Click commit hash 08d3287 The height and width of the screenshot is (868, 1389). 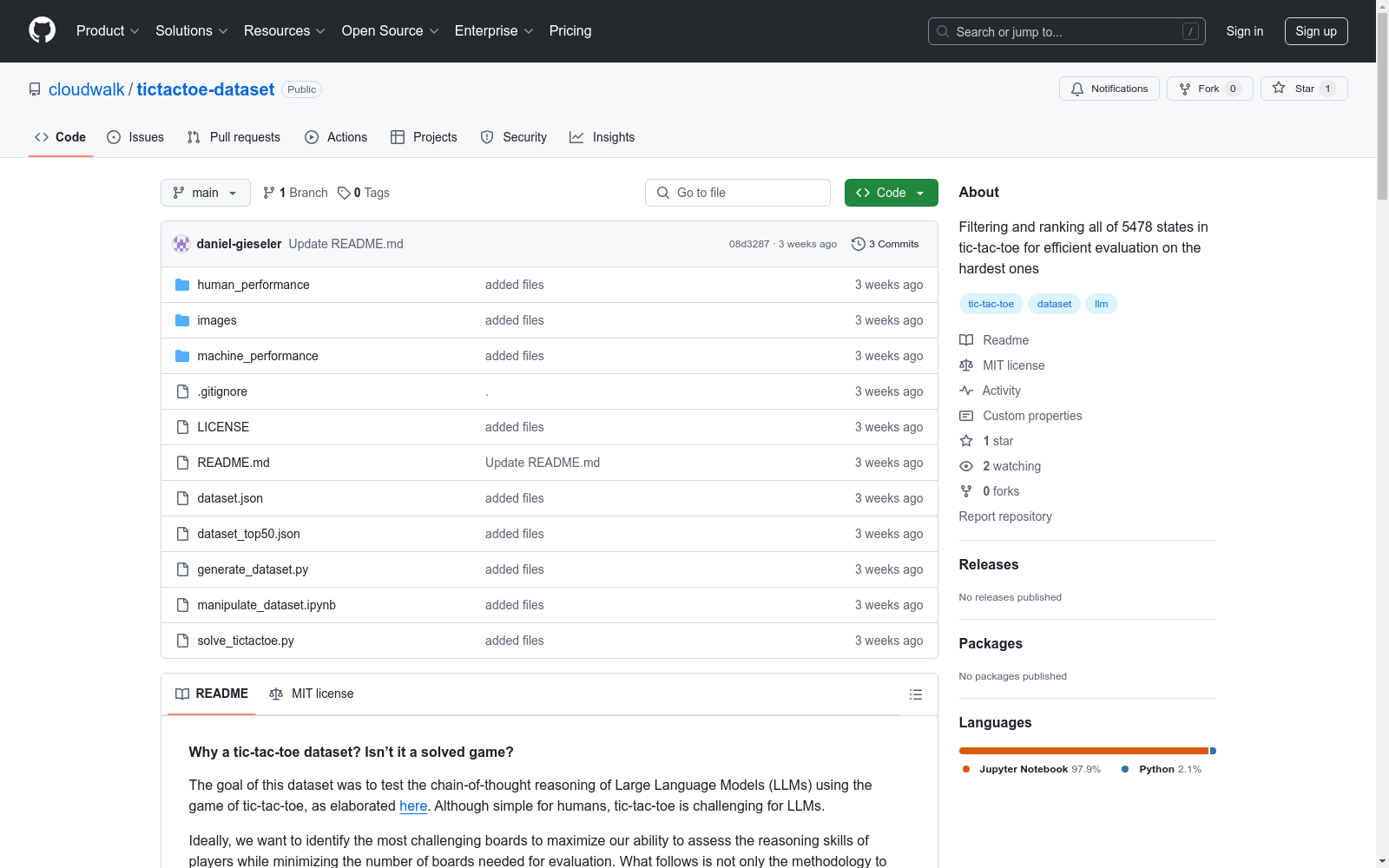(749, 244)
